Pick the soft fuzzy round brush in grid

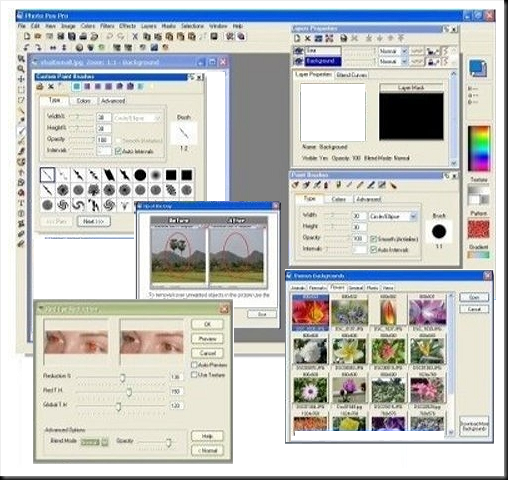click(156, 175)
